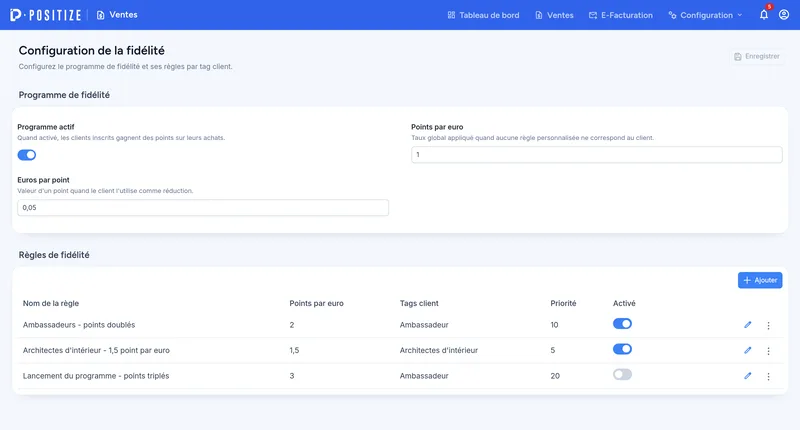
Task: Select Lancement du programme - points triplés
Action: pos(96,376)
